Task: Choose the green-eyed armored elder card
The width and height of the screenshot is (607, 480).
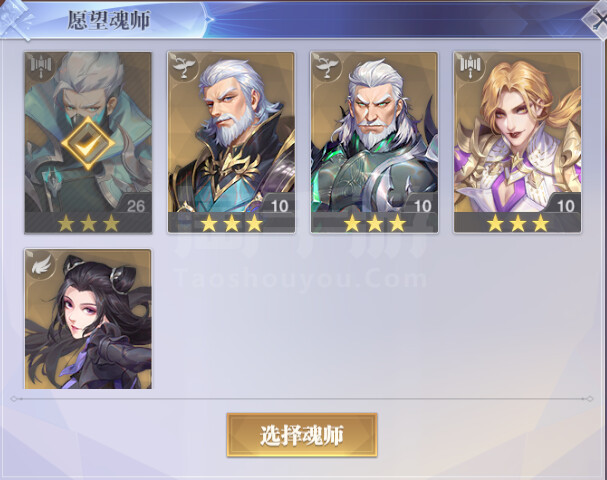Action: (374, 143)
